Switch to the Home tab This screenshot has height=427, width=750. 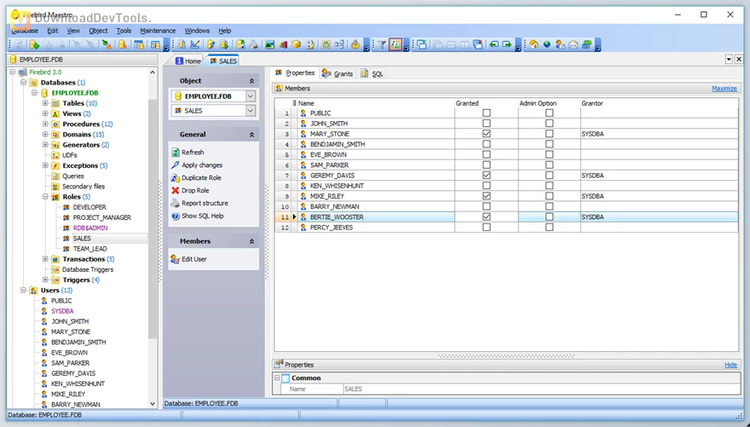point(188,61)
